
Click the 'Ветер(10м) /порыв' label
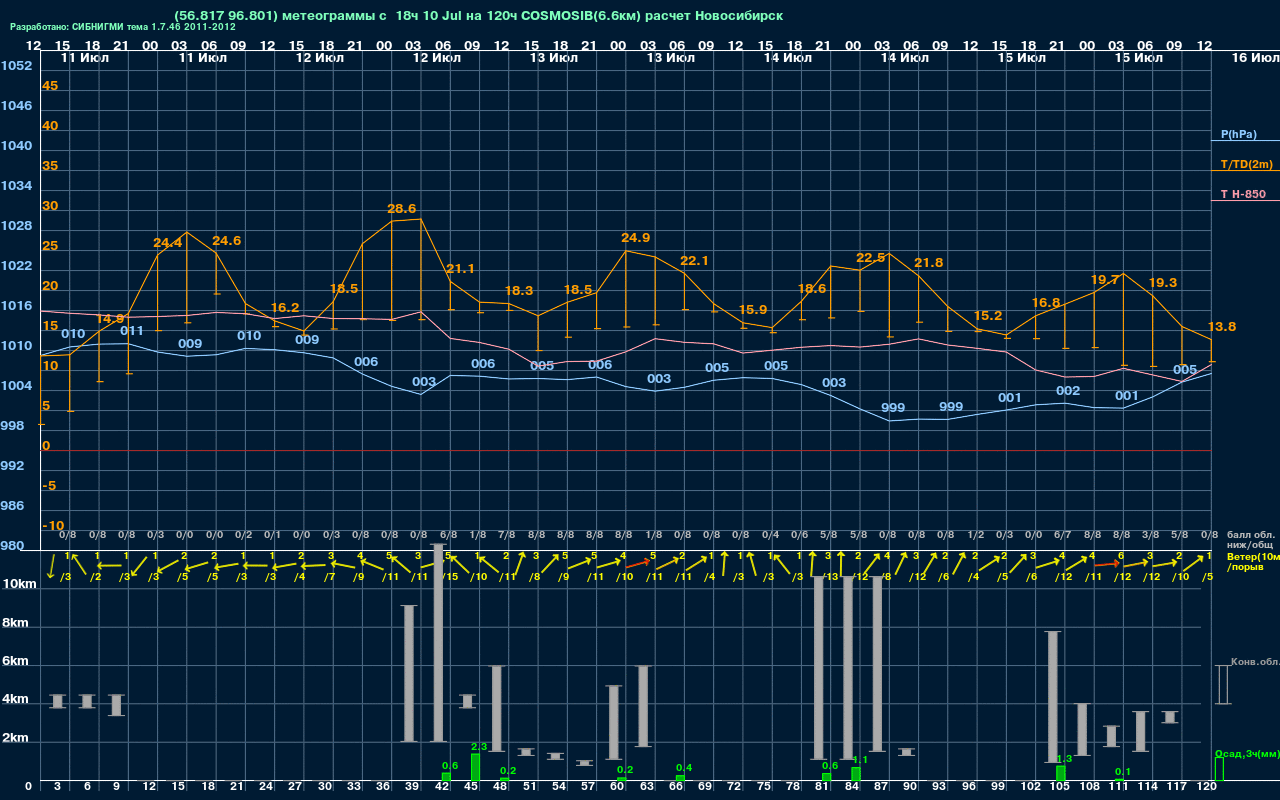point(1253,561)
